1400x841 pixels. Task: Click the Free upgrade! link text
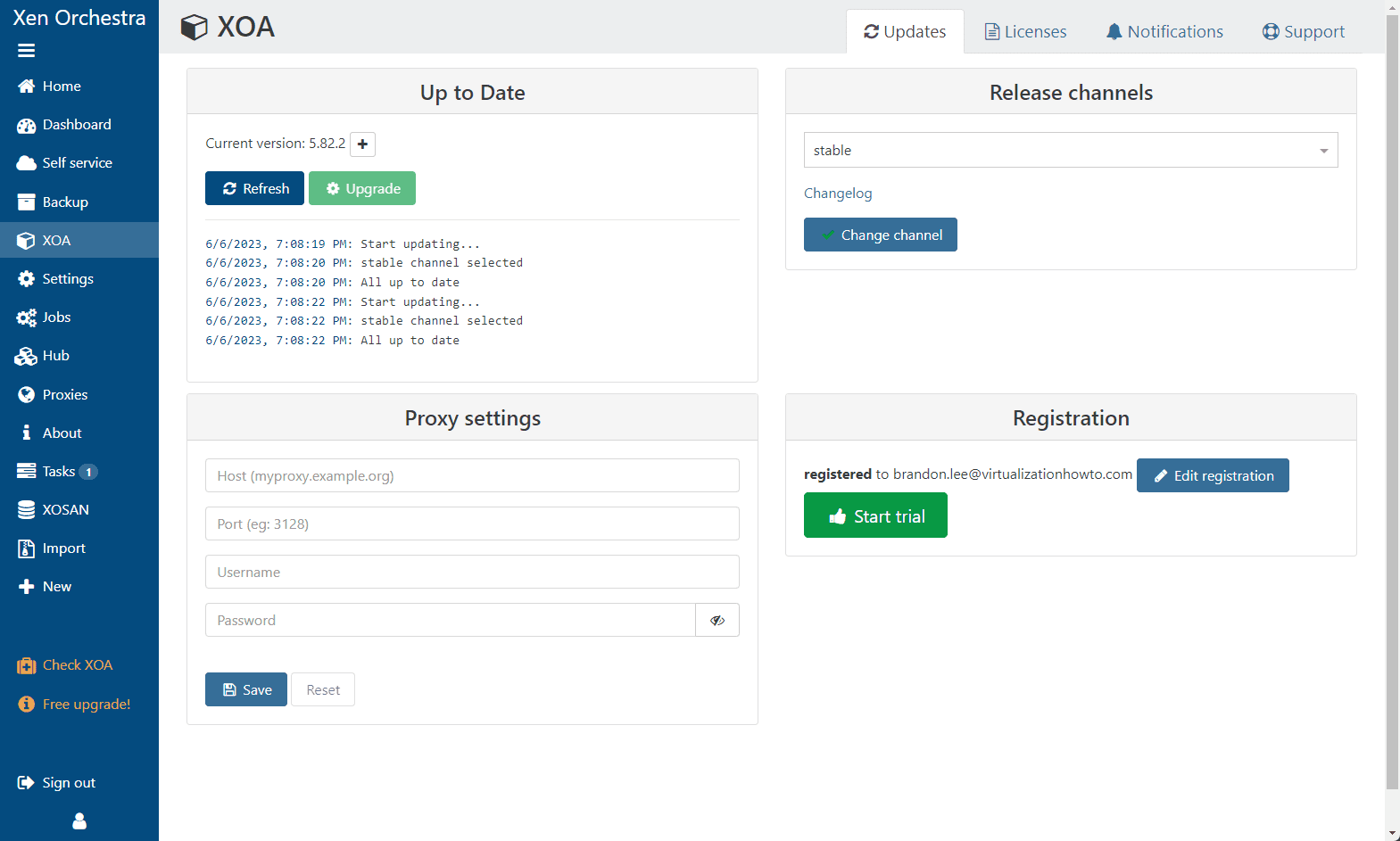(87, 705)
